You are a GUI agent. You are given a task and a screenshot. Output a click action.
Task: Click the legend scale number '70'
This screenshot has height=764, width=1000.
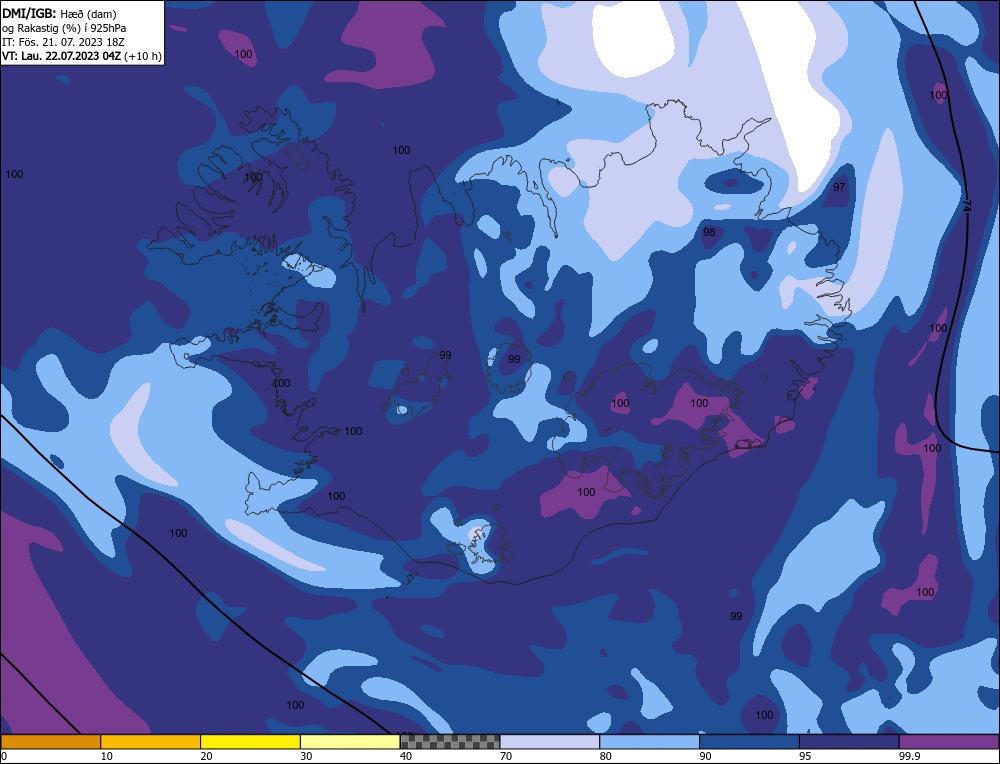506,756
